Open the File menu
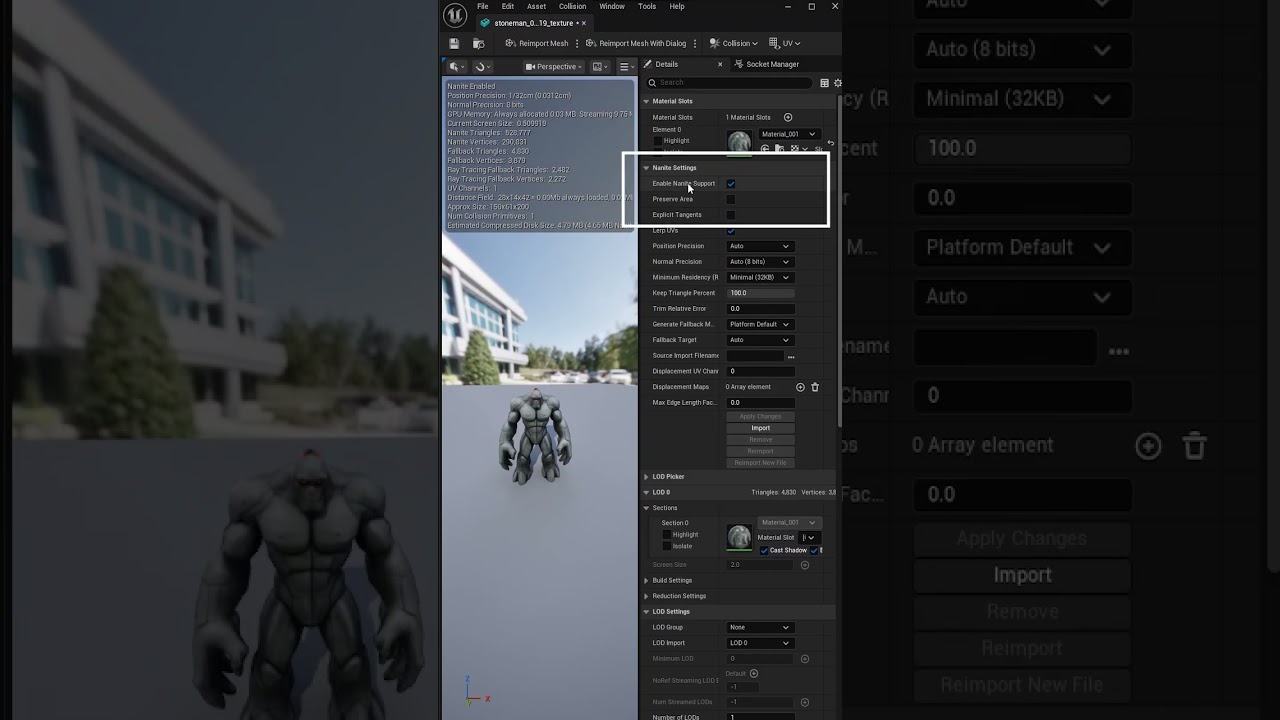This screenshot has width=1280, height=720. 483,6
